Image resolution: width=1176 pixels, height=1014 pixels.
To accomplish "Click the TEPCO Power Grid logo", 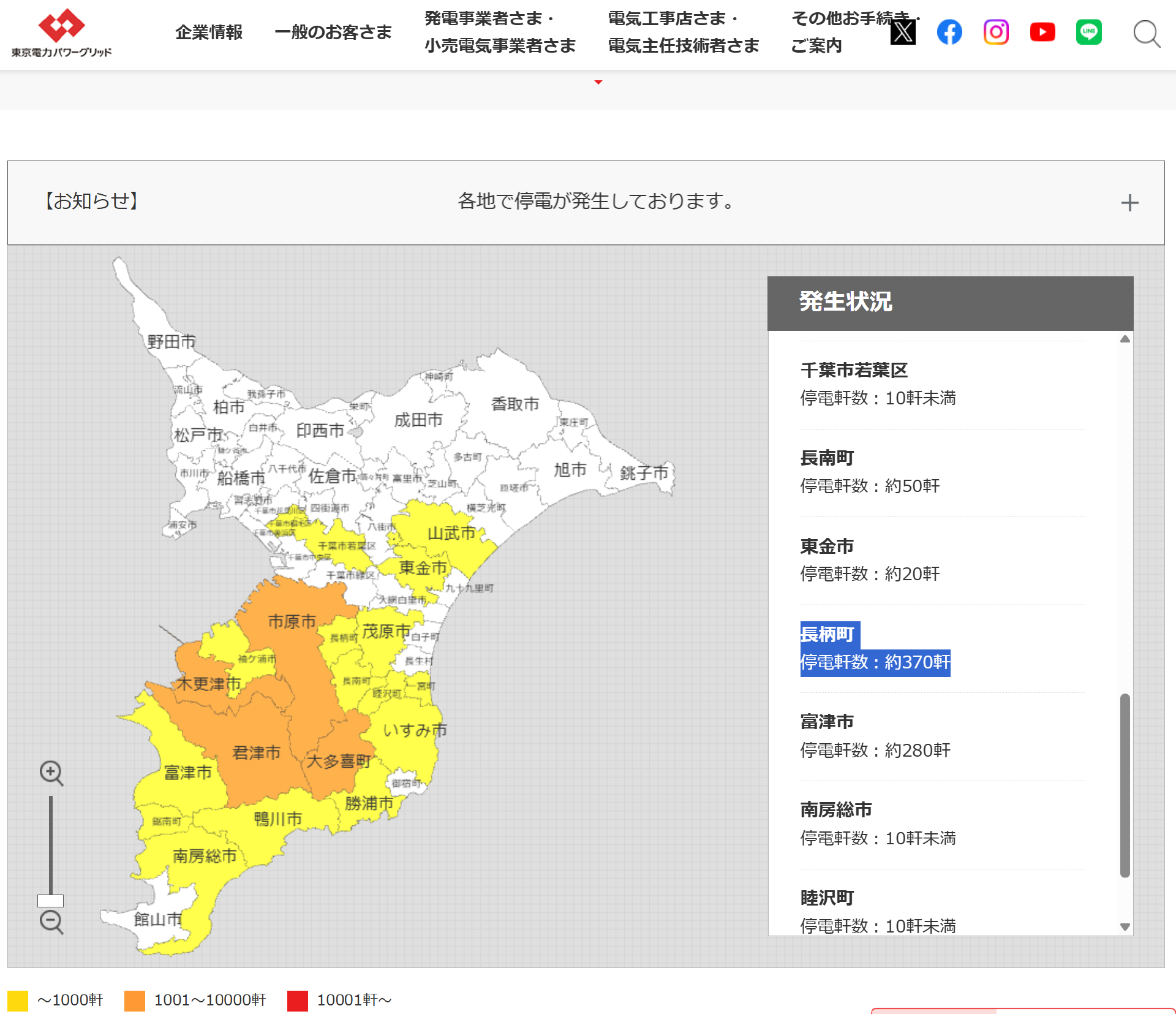I will coord(61,33).
